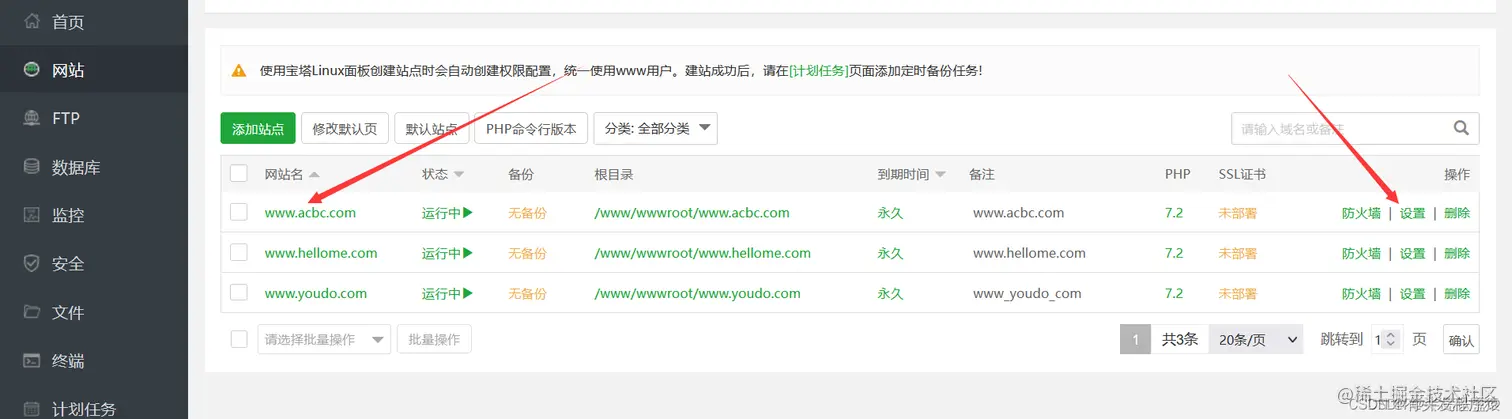1512x419 pixels.
Task: Click 无备份 for www.acbc.com
Action: coord(527,212)
